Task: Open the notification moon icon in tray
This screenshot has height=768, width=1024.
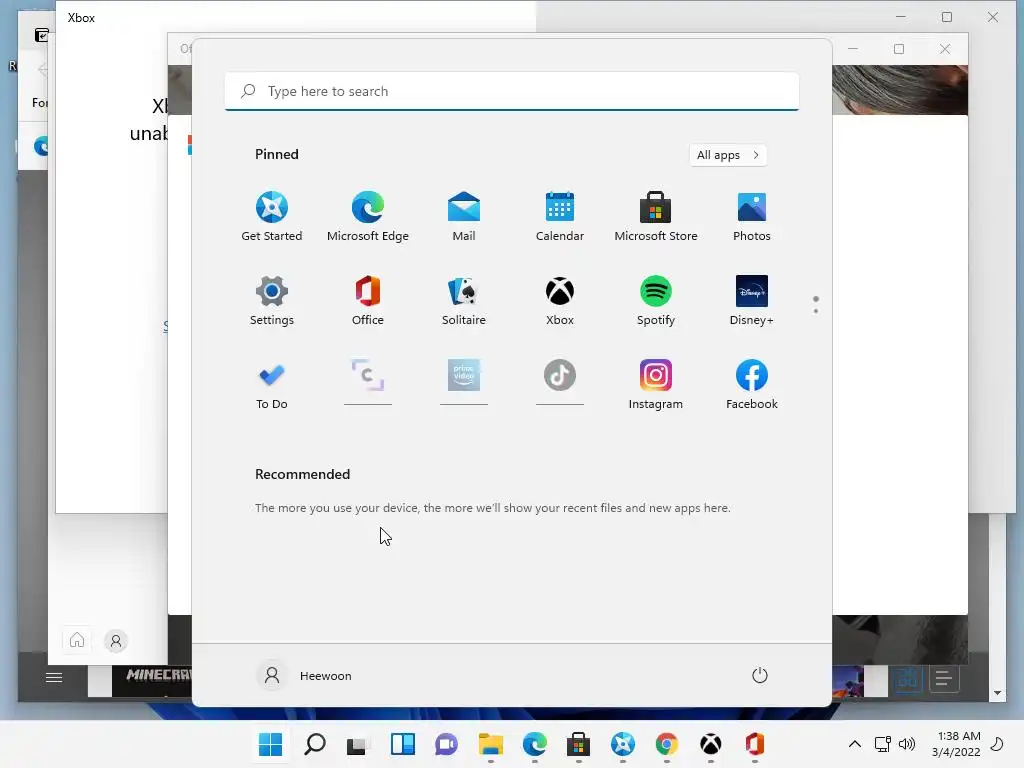Action: [997, 744]
